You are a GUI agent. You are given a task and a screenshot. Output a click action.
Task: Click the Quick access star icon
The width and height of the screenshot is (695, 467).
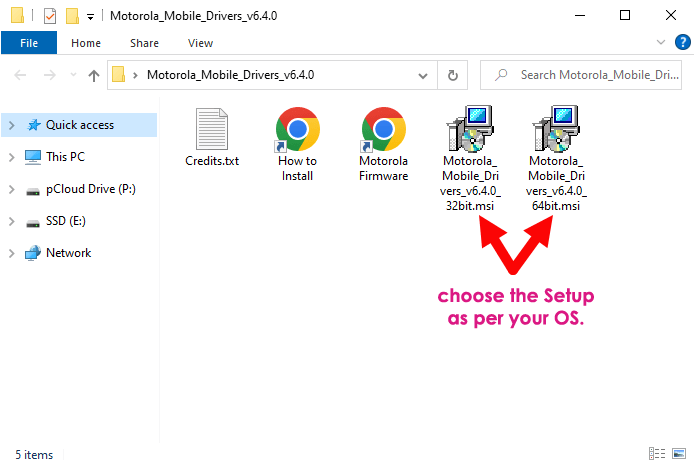[34, 125]
